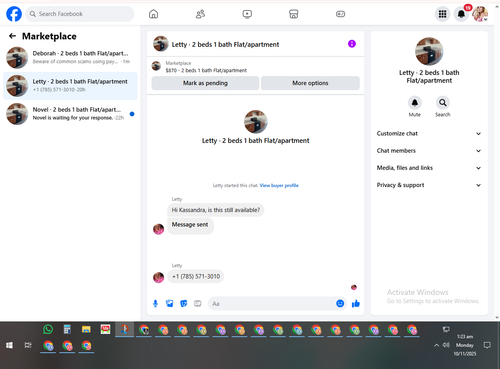The height and width of the screenshot is (369, 500).
Task: Expand Privacy & support section
Action: [429, 185]
